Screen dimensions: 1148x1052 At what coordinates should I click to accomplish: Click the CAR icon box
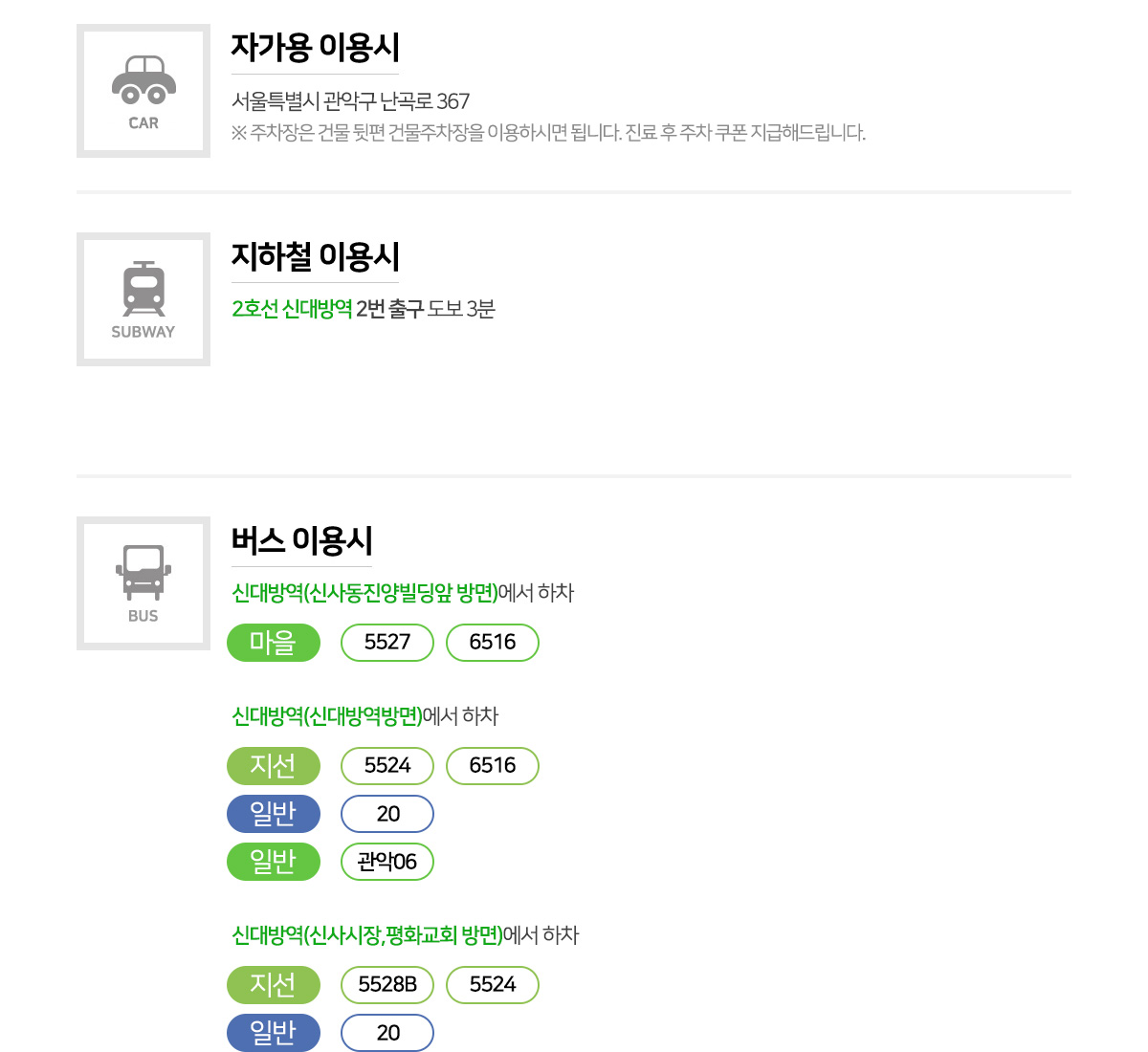[x=143, y=91]
